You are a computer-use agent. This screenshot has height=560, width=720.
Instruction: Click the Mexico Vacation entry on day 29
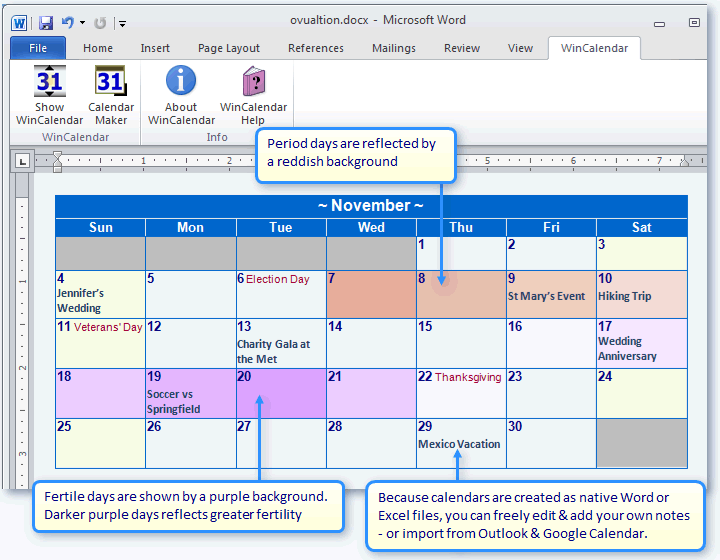(459, 444)
